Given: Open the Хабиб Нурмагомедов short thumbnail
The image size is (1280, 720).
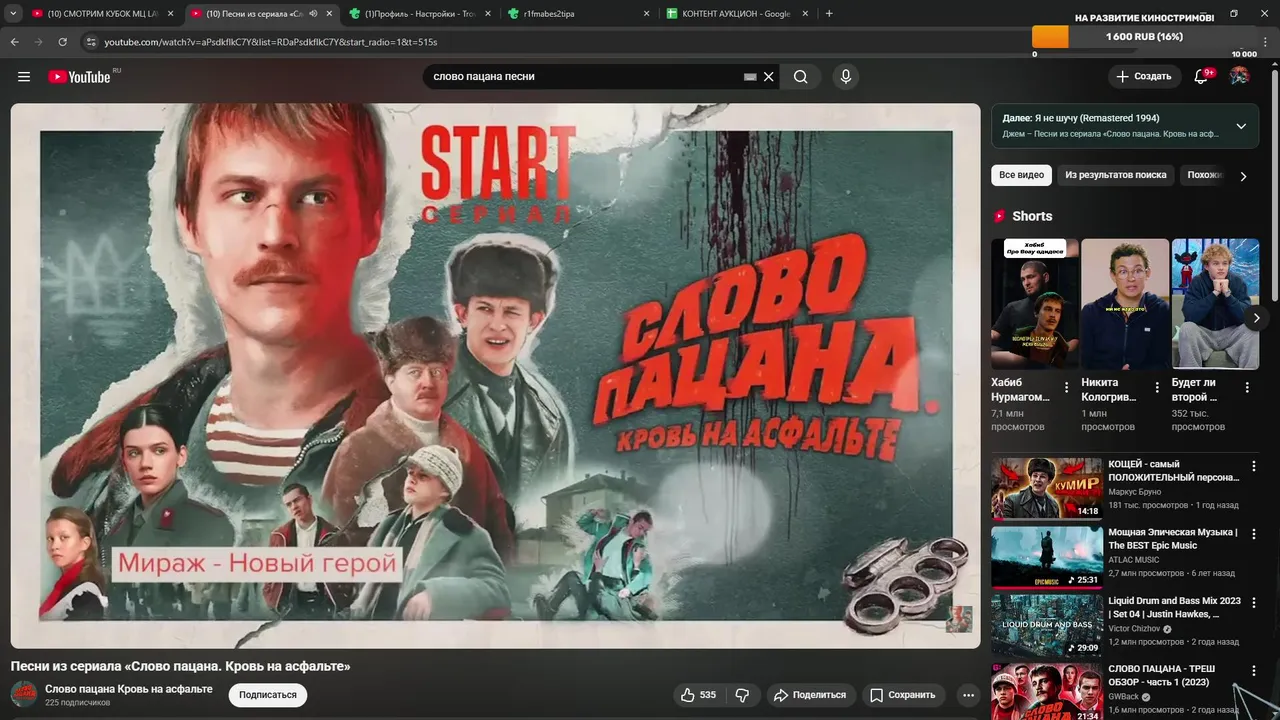Looking at the screenshot, I should [x=1035, y=304].
